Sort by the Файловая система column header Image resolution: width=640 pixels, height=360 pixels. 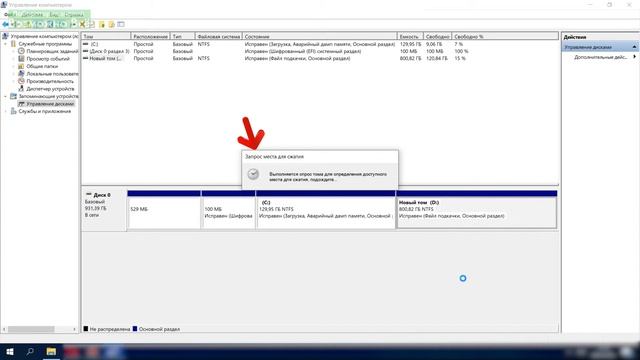coord(218,36)
